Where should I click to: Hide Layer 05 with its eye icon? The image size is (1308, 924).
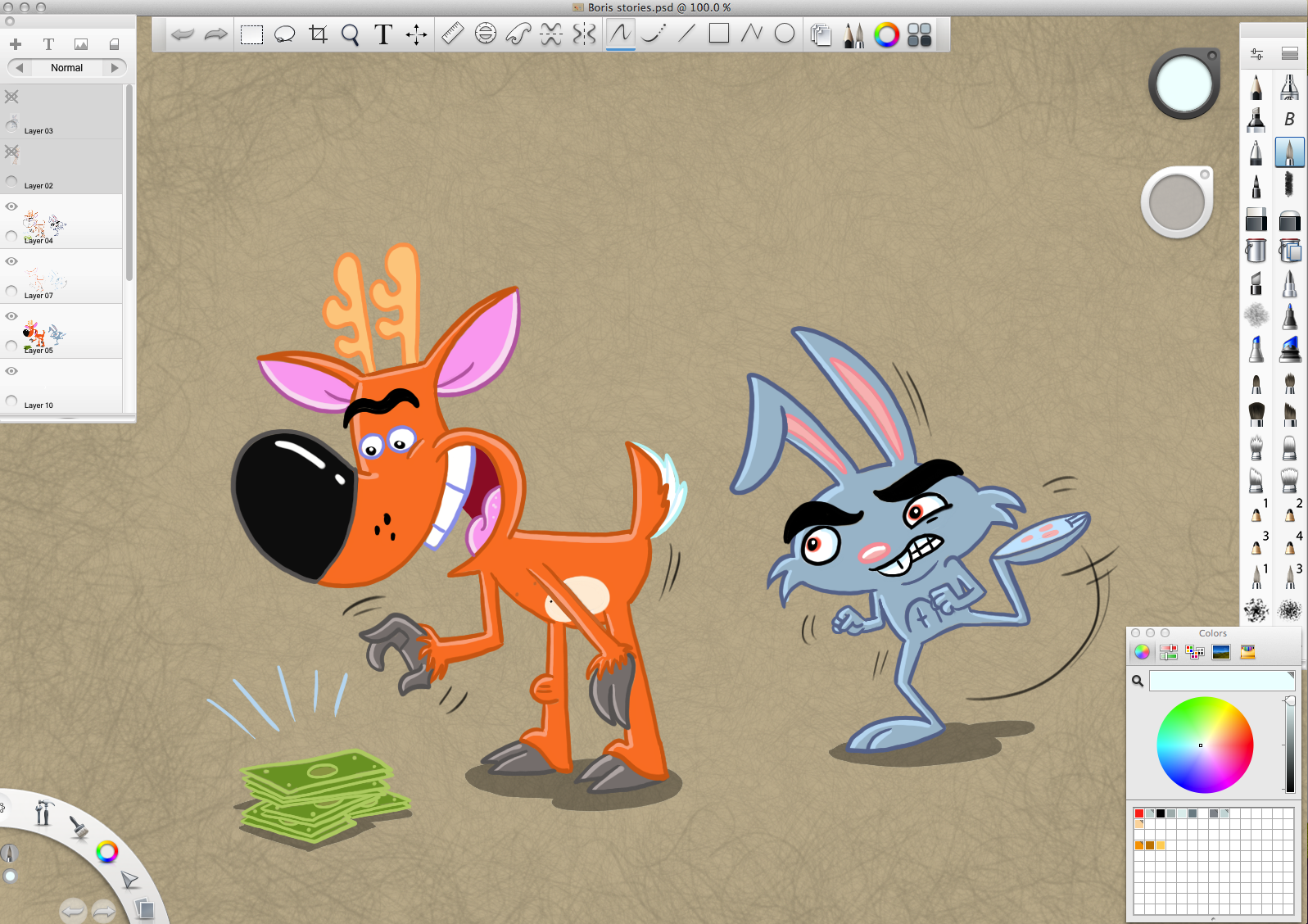(11, 316)
